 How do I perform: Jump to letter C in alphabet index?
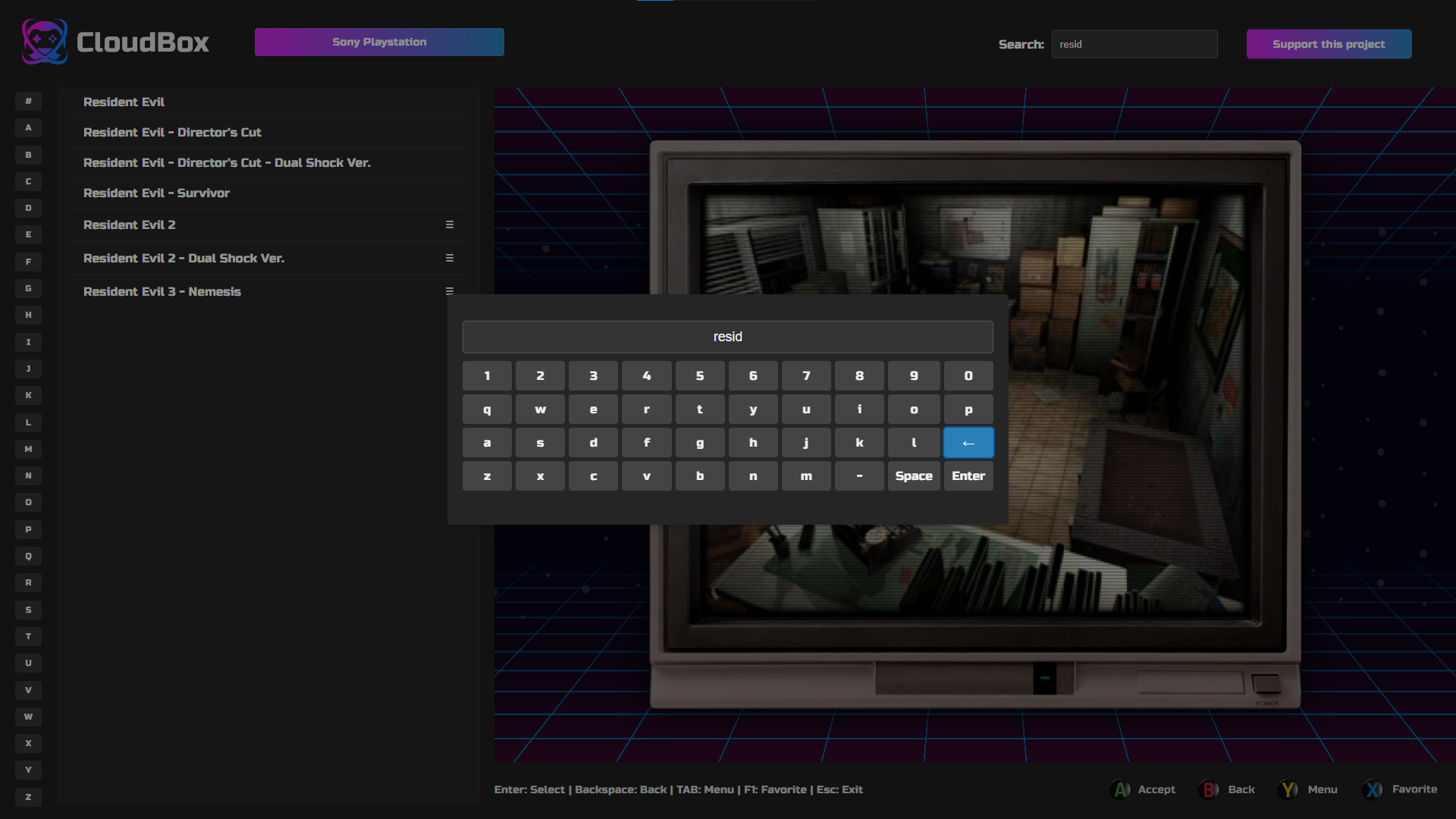pos(28,181)
